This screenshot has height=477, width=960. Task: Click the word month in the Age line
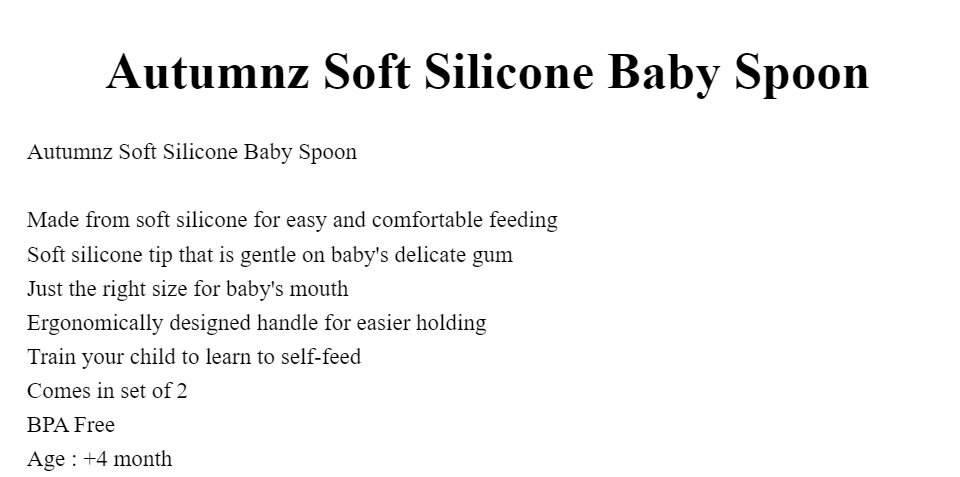pyautogui.click(x=143, y=459)
